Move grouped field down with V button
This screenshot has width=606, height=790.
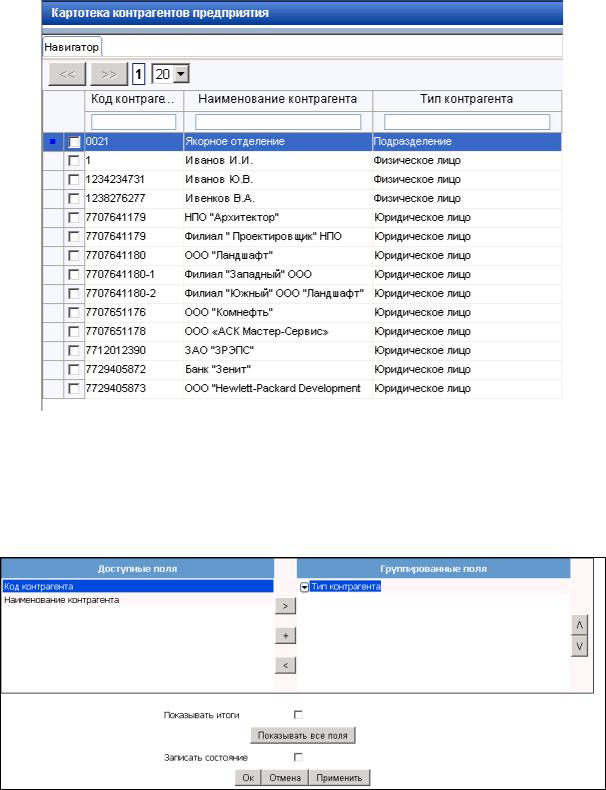click(x=579, y=646)
